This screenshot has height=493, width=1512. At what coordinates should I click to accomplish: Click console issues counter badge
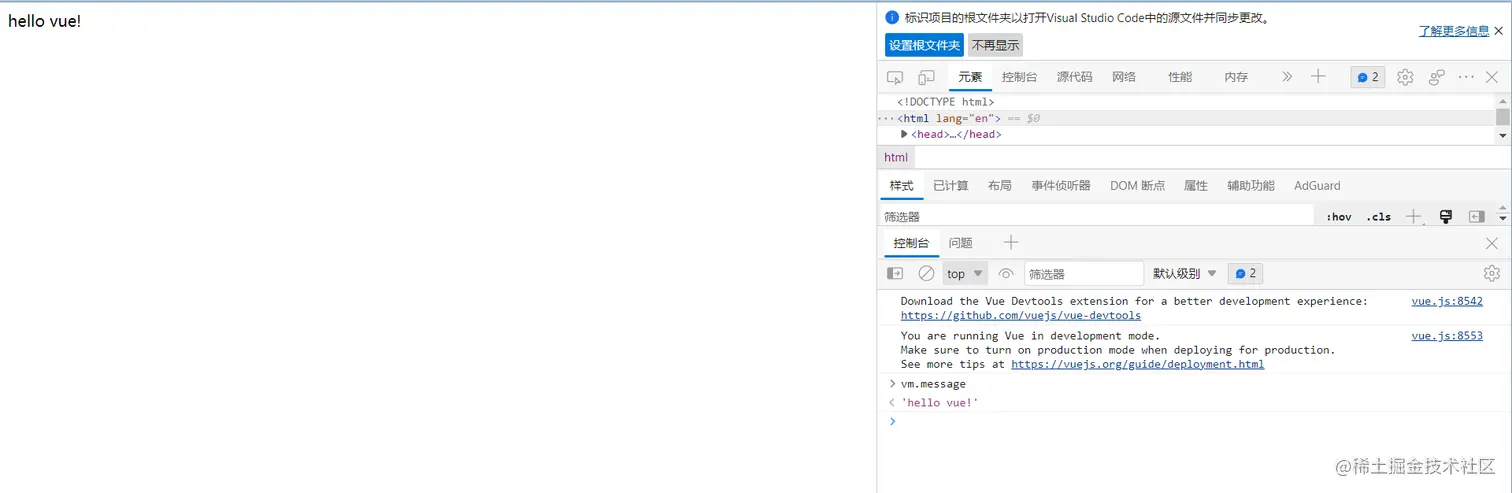(1245, 273)
